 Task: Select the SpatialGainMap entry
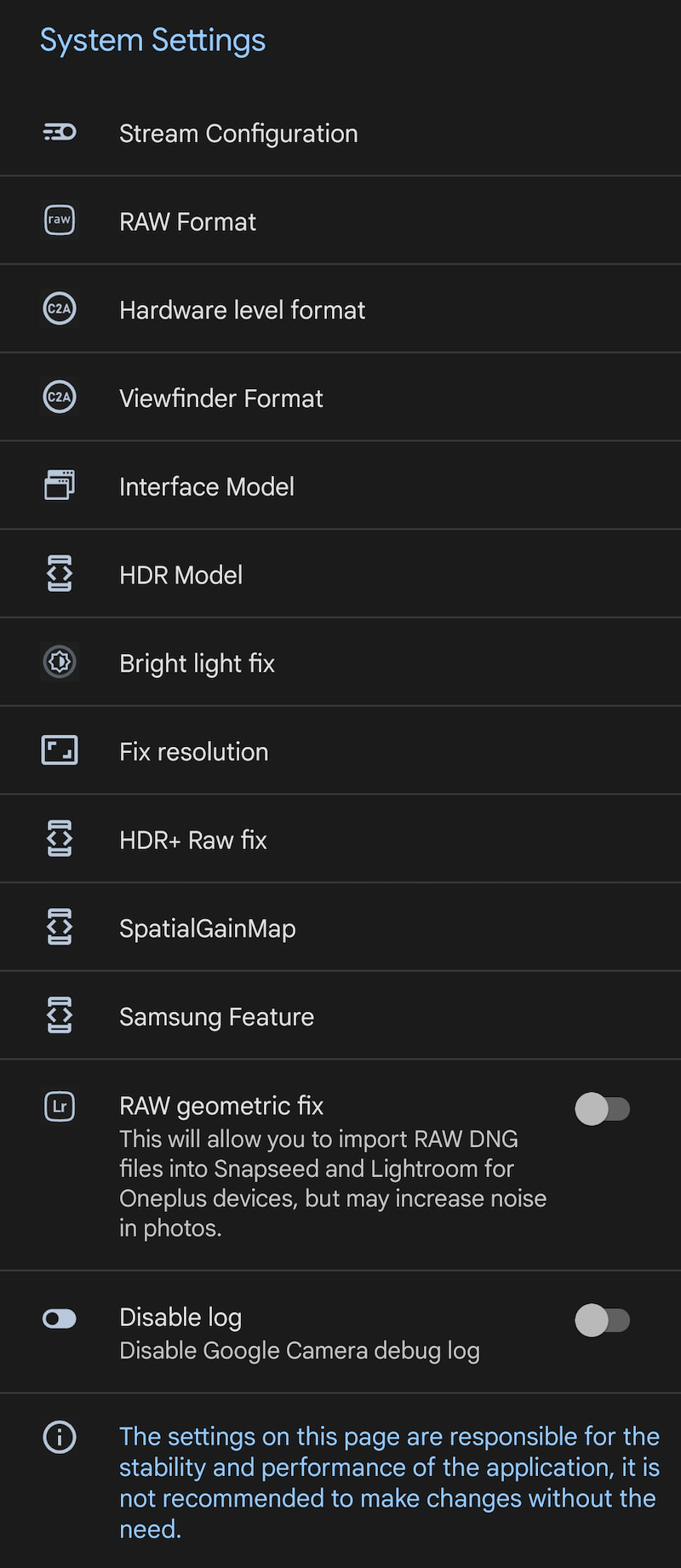click(x=340, y=928)
